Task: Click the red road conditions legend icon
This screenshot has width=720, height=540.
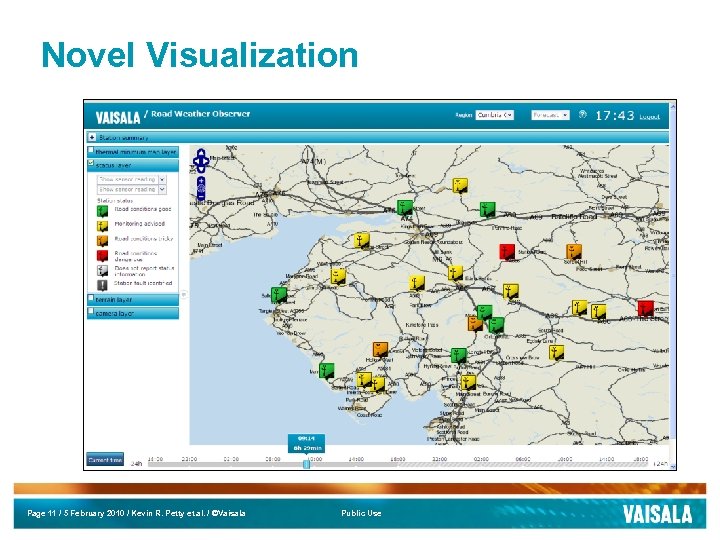Action: click(102, 255)
